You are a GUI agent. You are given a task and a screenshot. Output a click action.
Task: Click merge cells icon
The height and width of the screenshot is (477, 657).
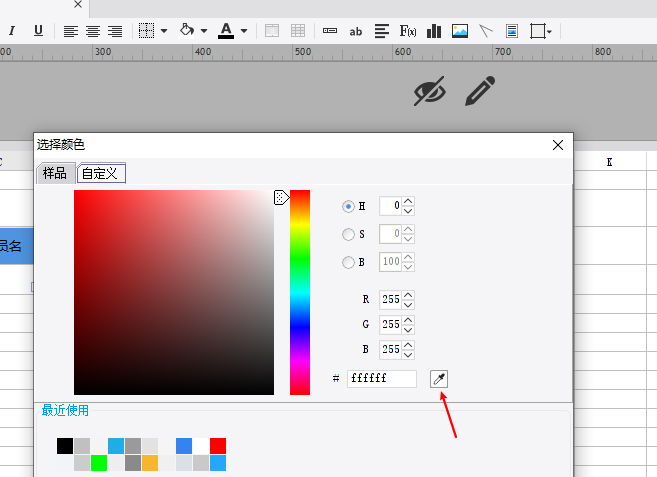[272, 31]
